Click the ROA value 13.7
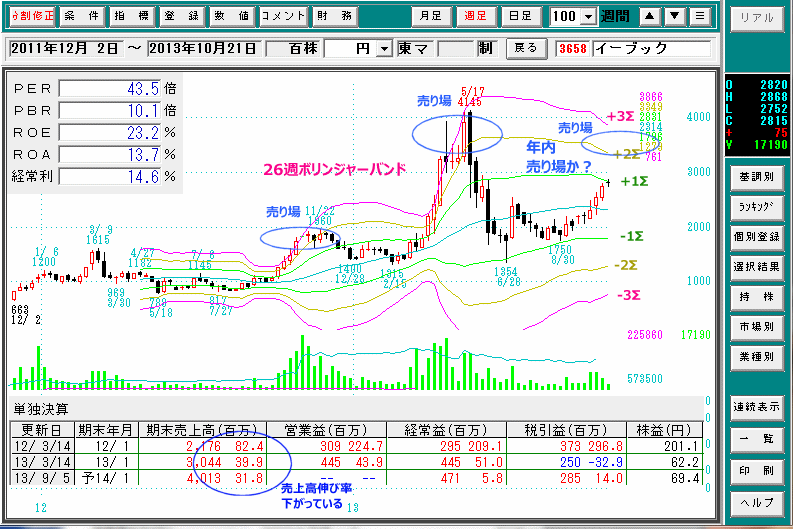The width and height of the screenshot is (793, 529). click(x=110, y=154)
